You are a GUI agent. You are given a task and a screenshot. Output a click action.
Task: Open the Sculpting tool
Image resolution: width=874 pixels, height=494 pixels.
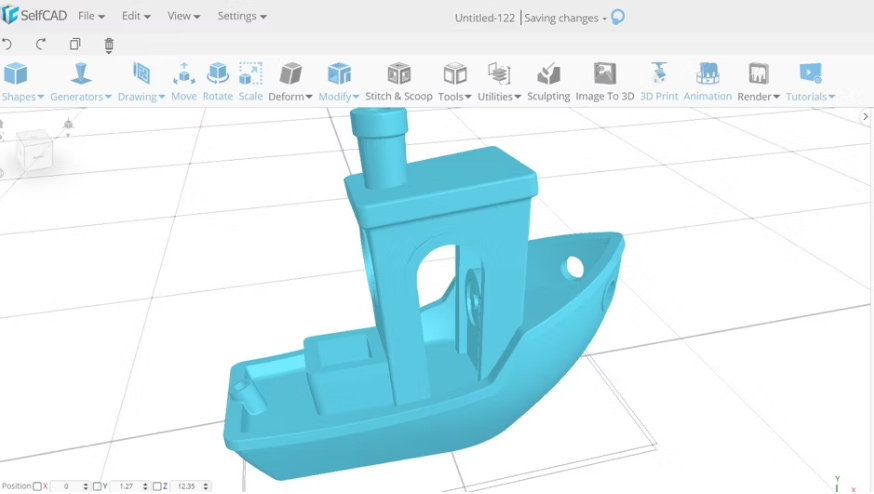coord(548,82)
